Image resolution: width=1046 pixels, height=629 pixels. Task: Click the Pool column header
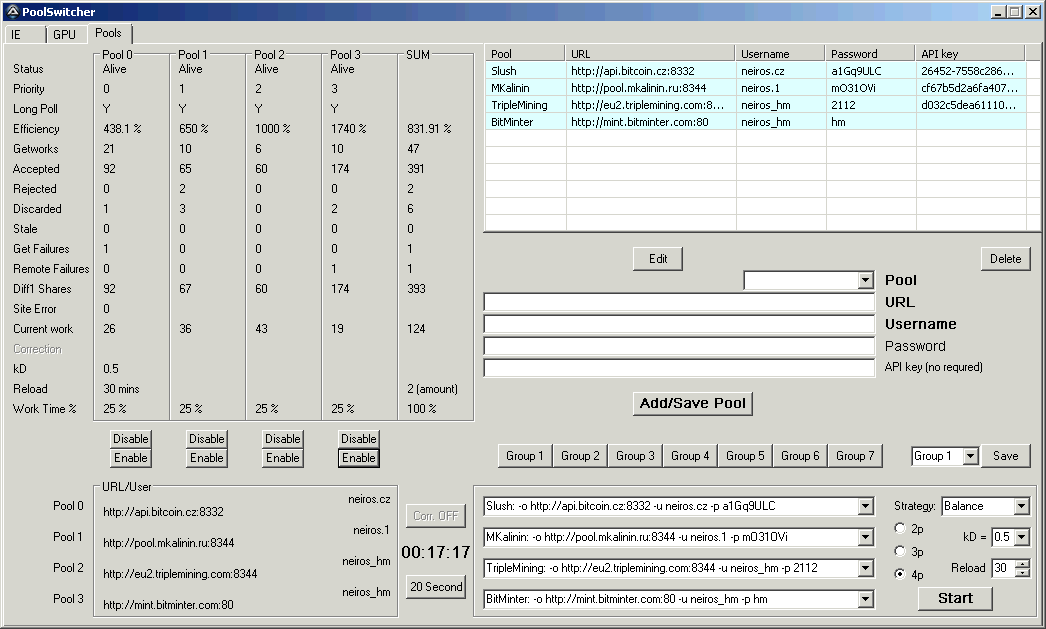click(526, 54)
